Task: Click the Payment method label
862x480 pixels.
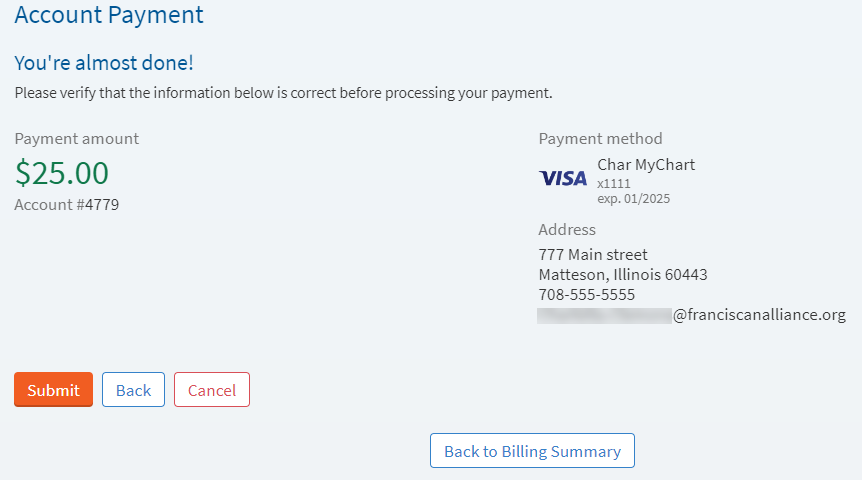Action: tap(600, 139)
